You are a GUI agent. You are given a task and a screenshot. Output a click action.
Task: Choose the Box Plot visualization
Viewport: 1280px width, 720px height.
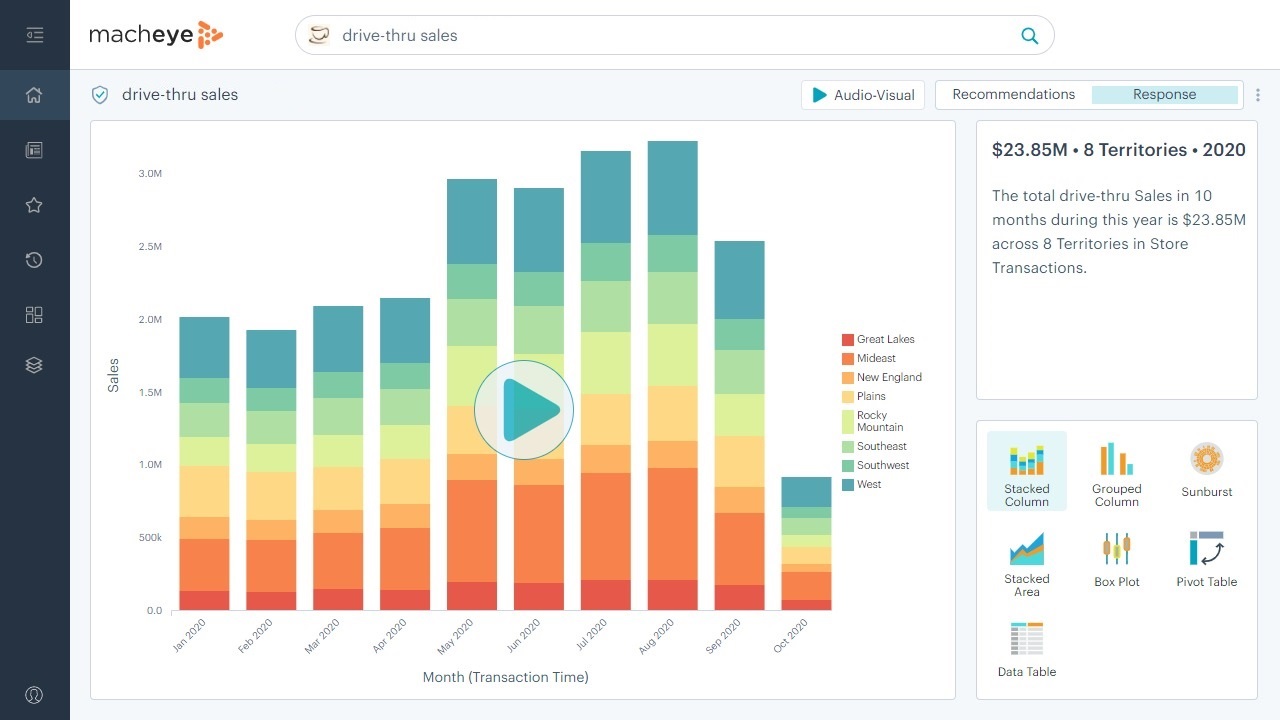tap(1116, 559)
